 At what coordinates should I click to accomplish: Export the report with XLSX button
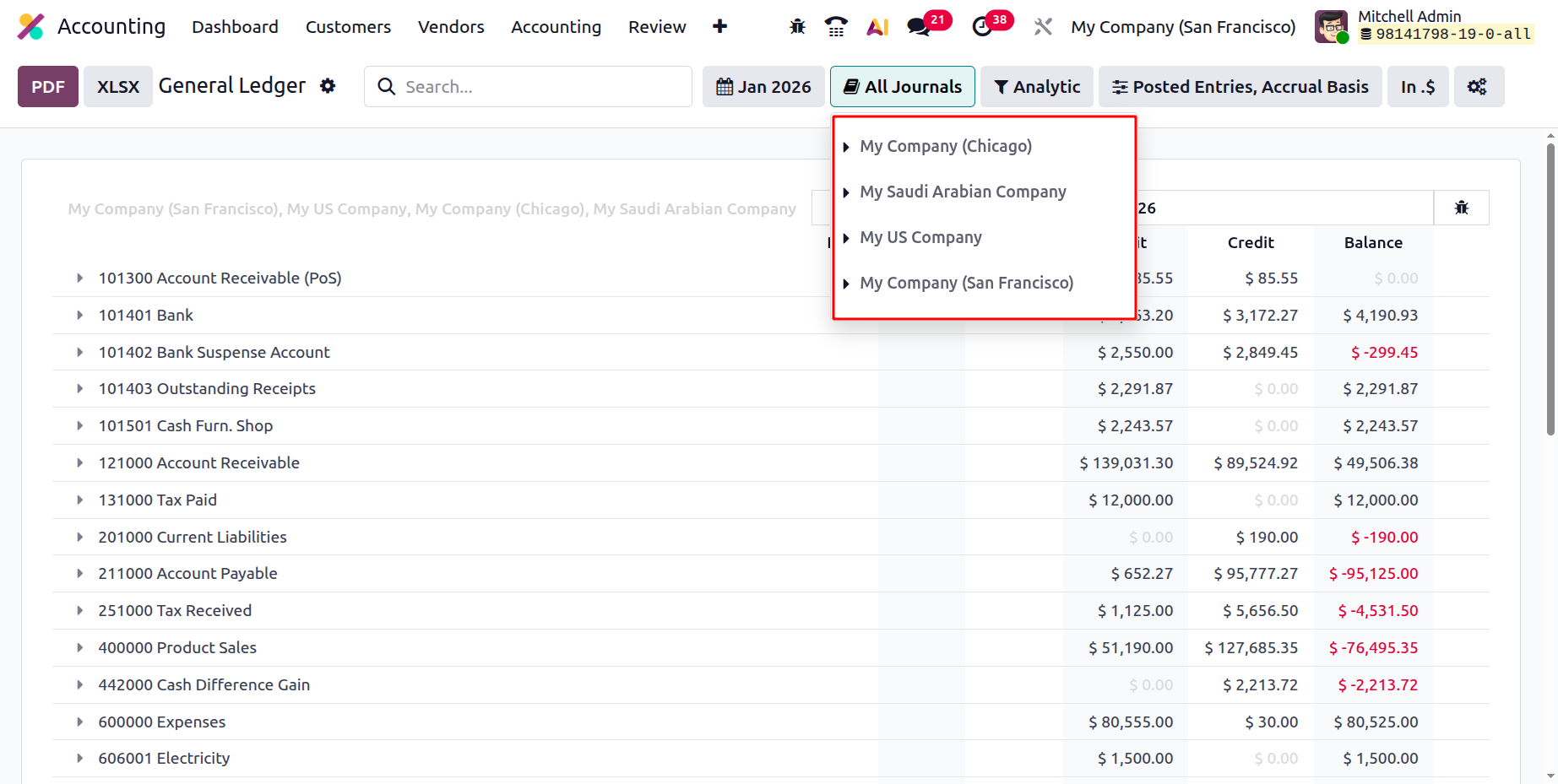pos(118,86)
